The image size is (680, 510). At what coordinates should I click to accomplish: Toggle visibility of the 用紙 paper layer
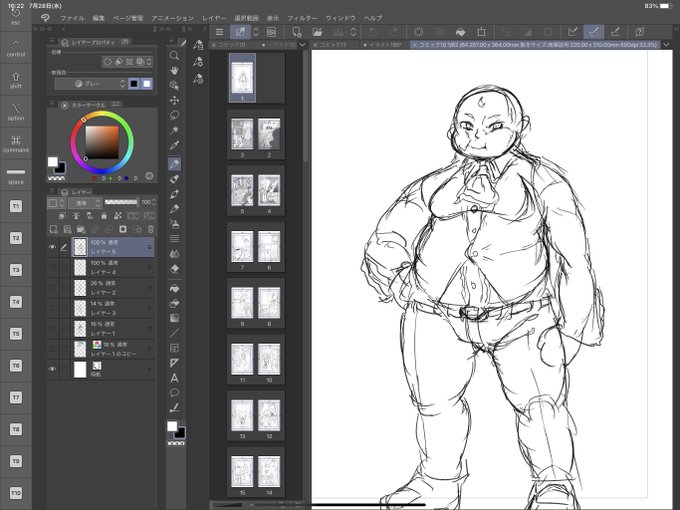coord(52,369)
